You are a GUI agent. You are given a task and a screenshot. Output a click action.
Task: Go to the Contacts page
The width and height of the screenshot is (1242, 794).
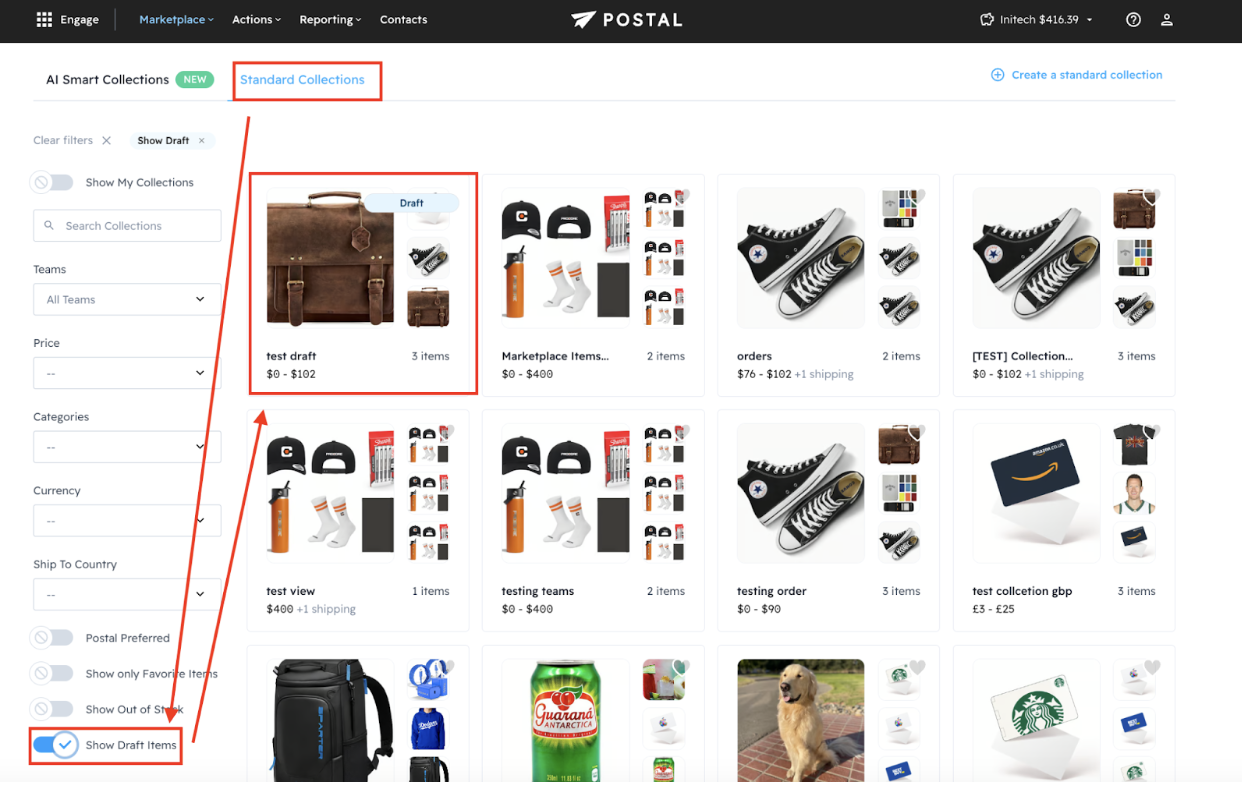click(403, 20)
